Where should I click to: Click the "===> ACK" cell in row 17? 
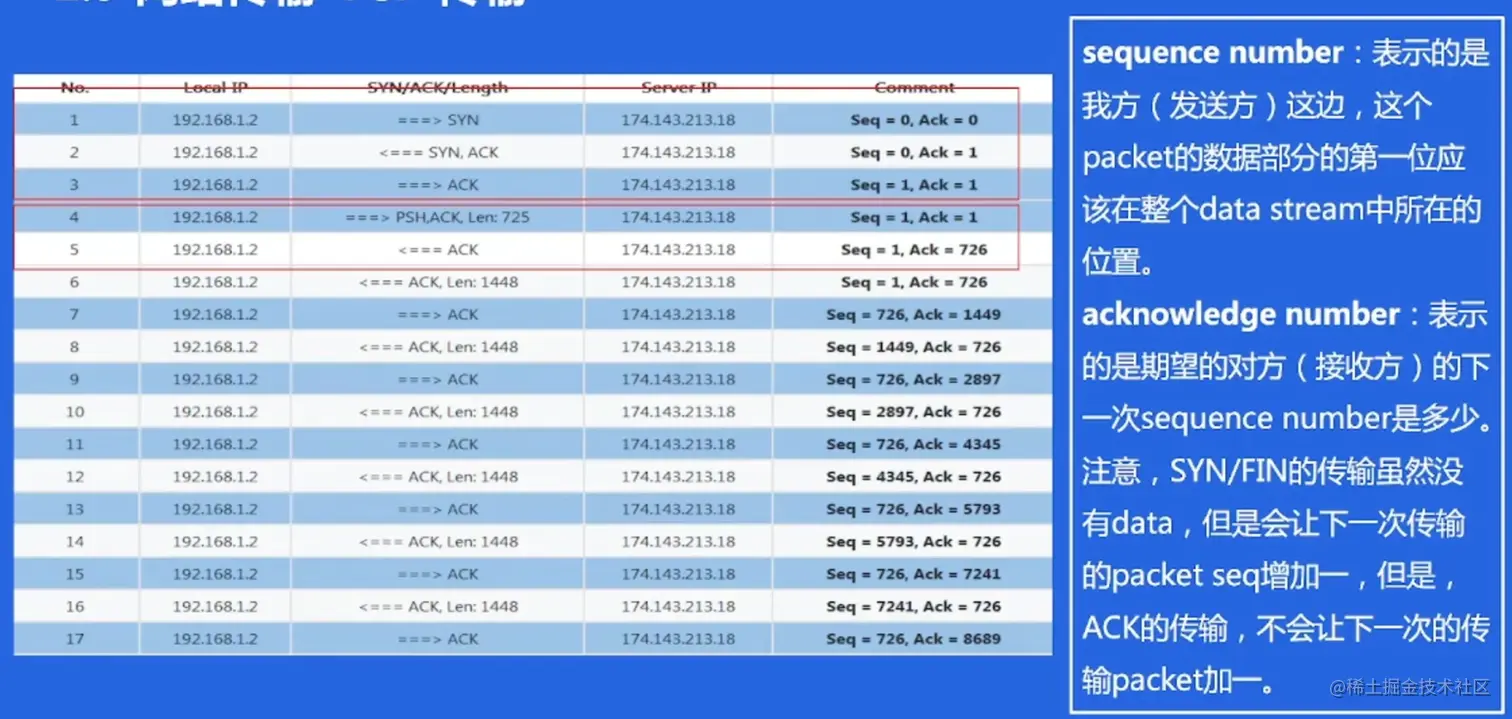pyautogui.click(x=438, y=639)
